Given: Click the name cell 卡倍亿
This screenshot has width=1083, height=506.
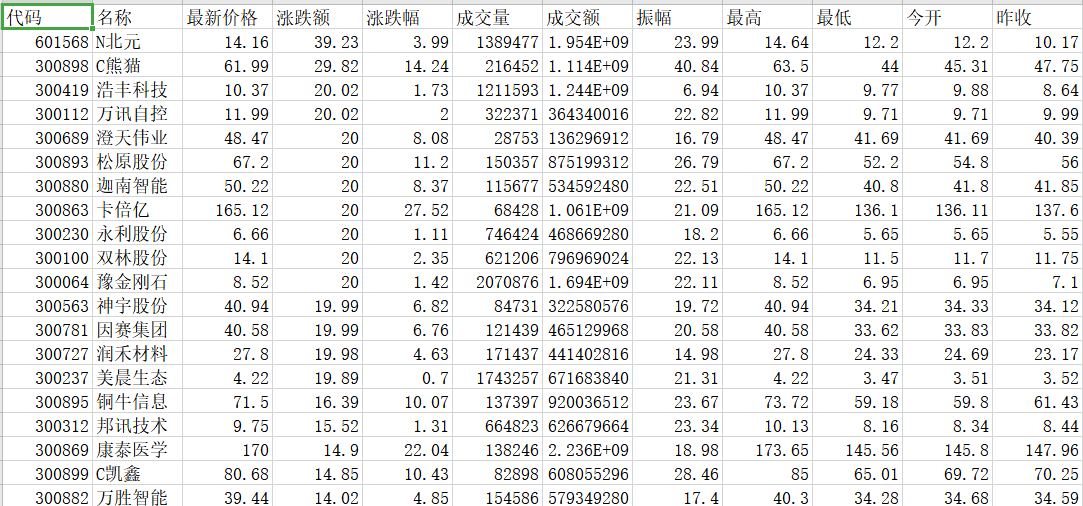Looking at the screenshot, I should 138,210.
